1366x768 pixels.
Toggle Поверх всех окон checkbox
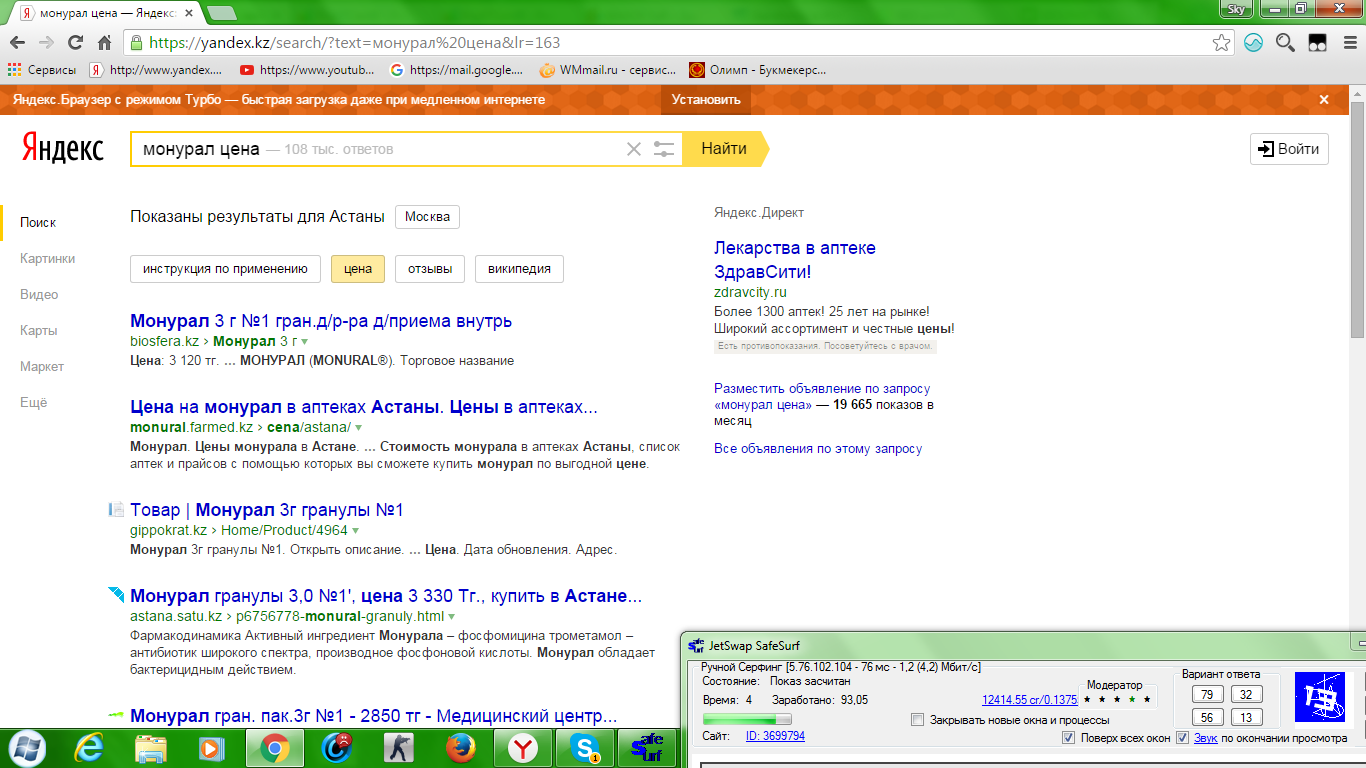pos(1068,738)
